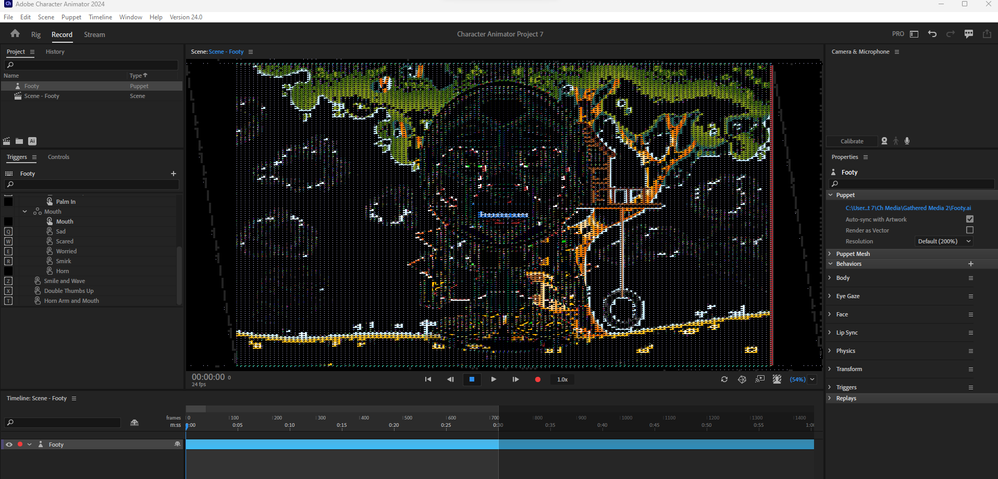
Task: Add a new trigger with the plus icon
Action: coord(173,174)
